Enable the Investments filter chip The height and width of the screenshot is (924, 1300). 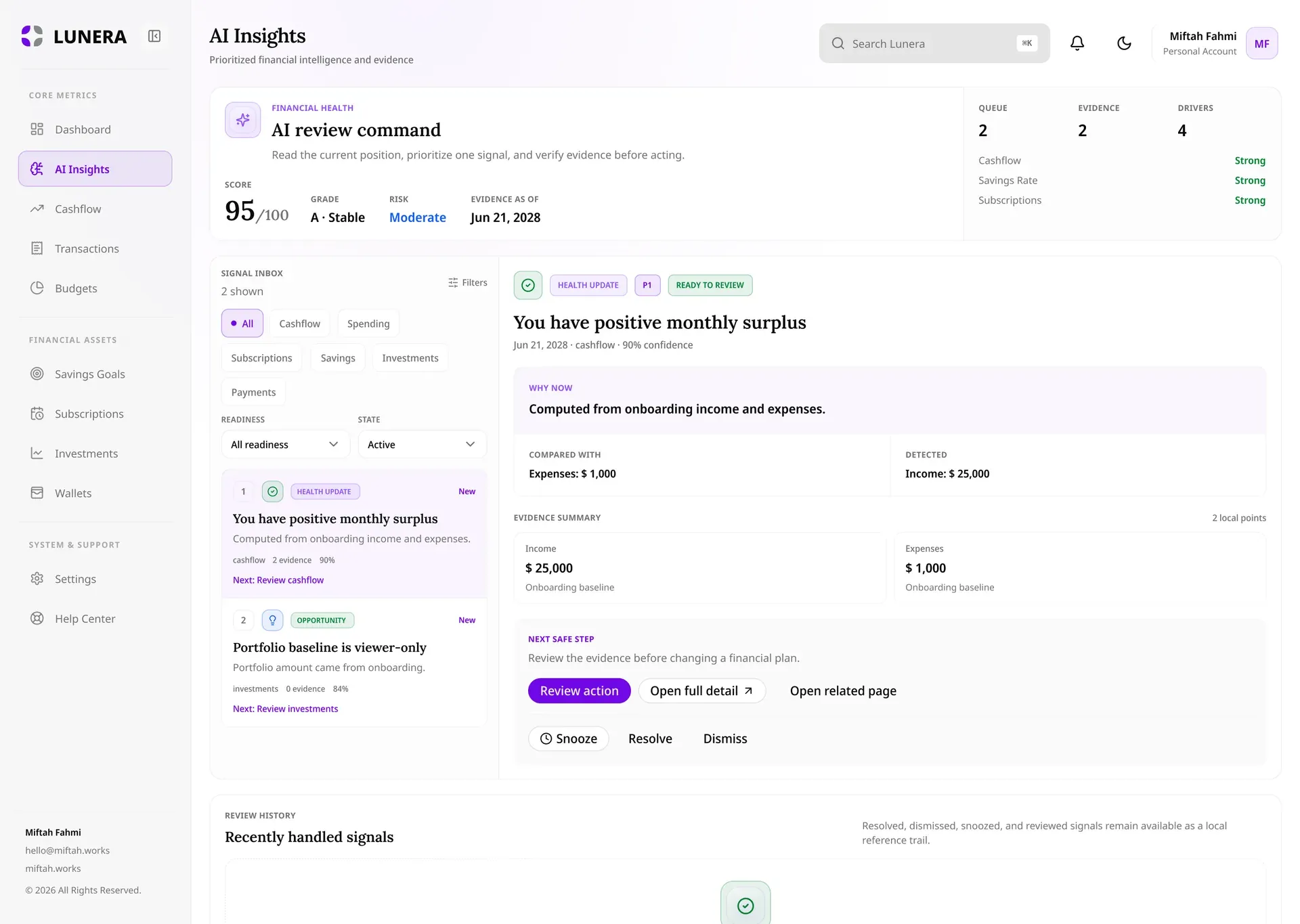point(410,358)
